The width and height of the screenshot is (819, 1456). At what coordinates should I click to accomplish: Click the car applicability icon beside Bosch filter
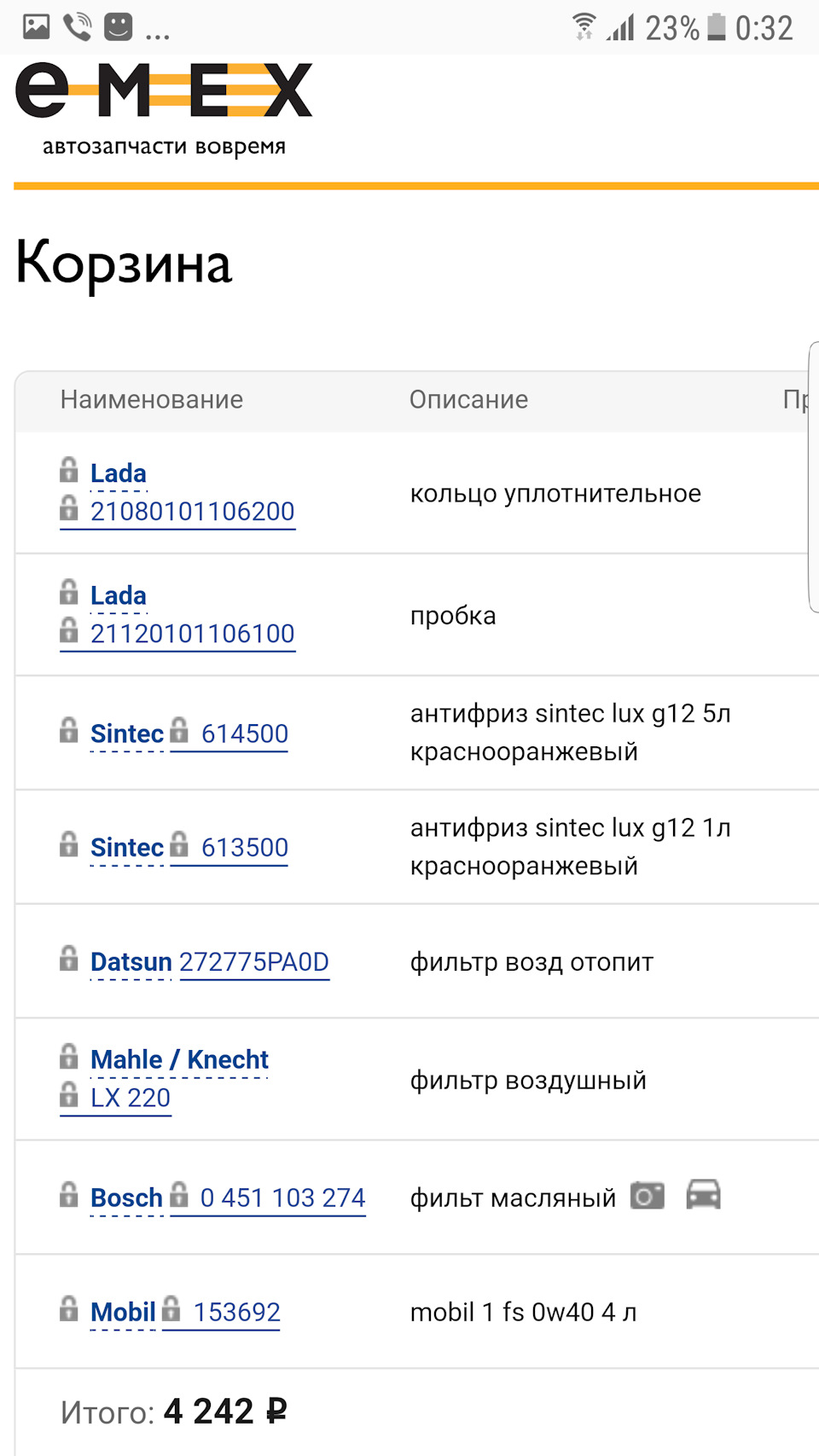click(x=703, y=1196)
